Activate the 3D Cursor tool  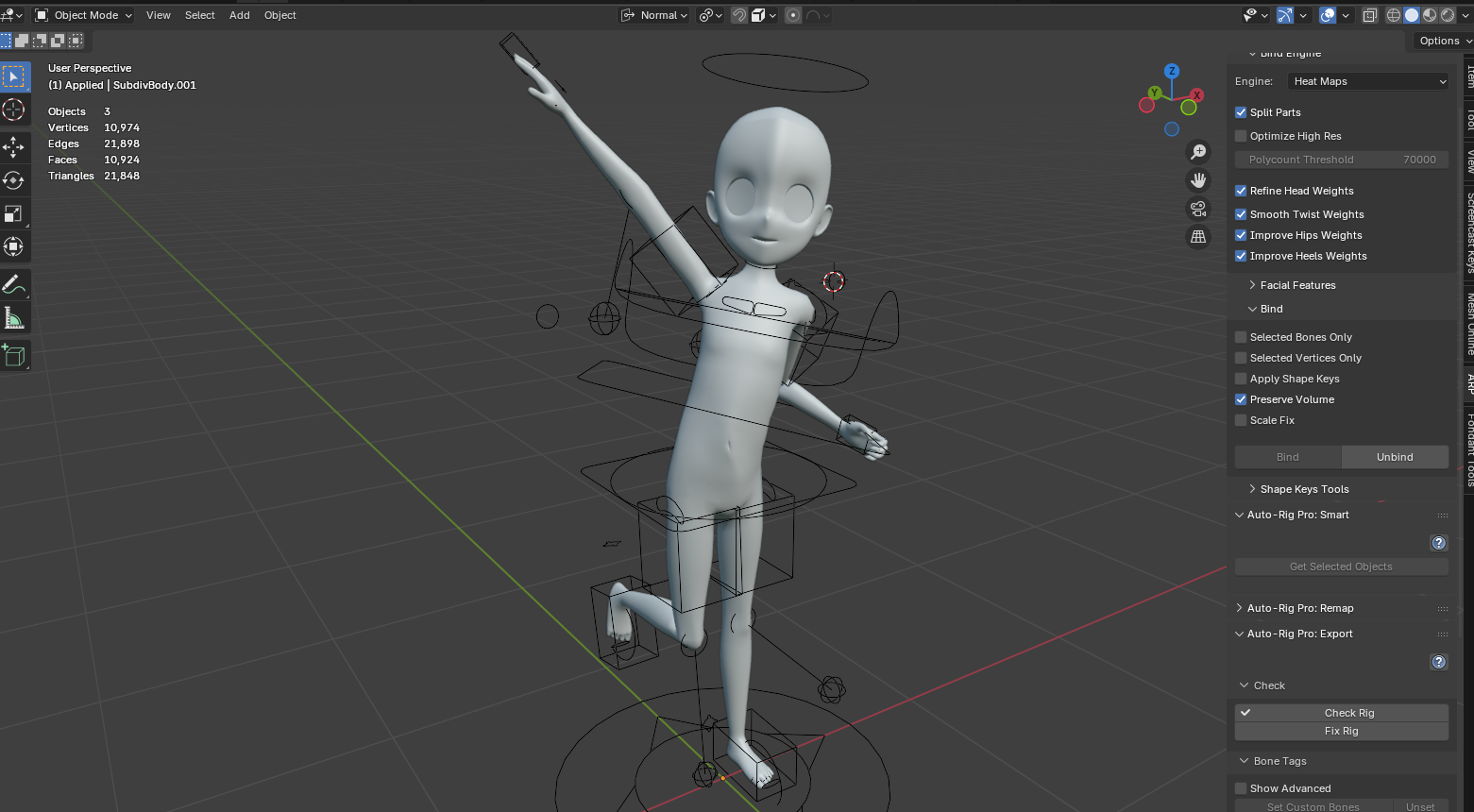pos(14,110)
